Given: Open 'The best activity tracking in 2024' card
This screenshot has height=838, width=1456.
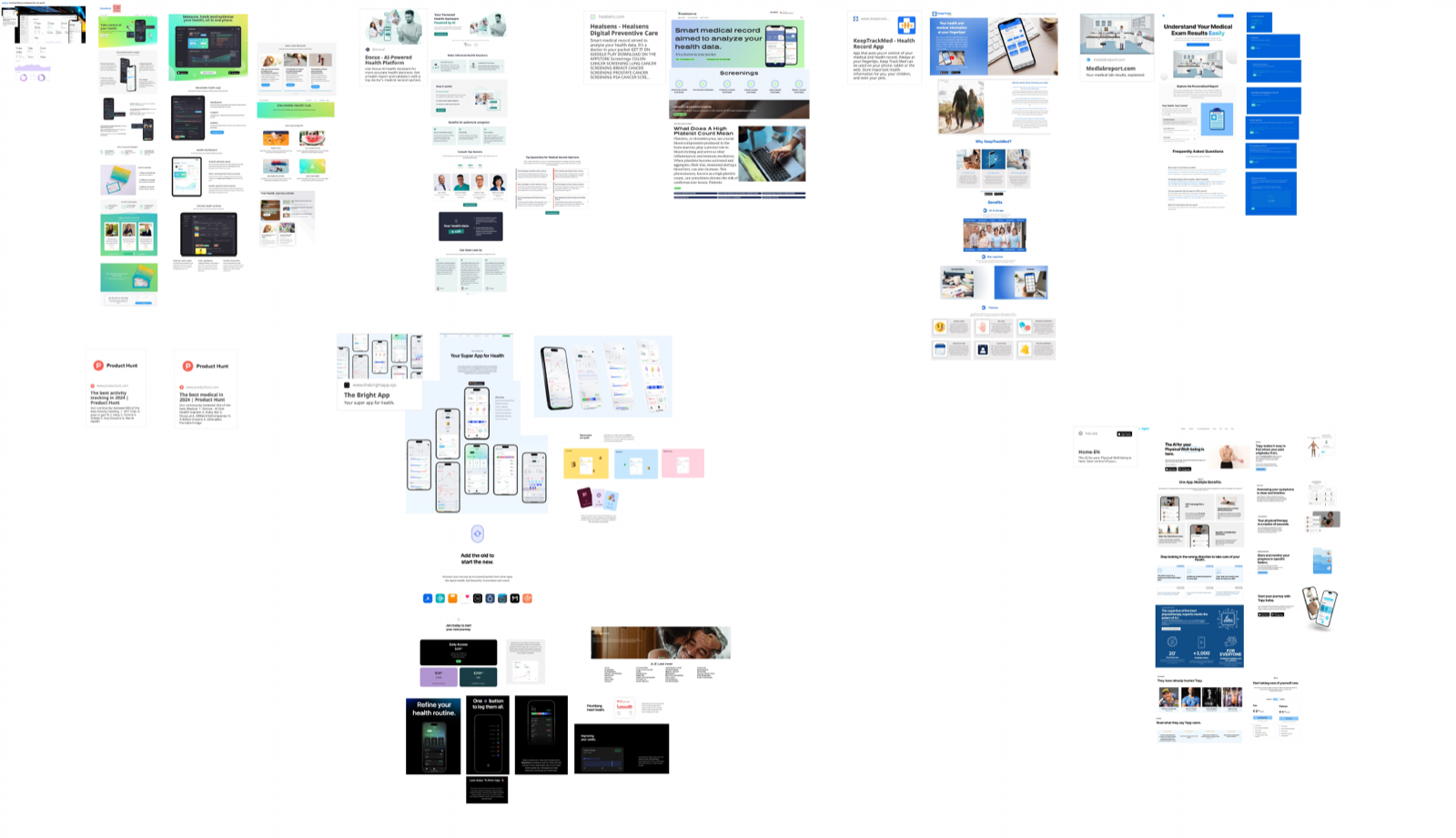Looking at the screenshot, I should pos(116,389).
